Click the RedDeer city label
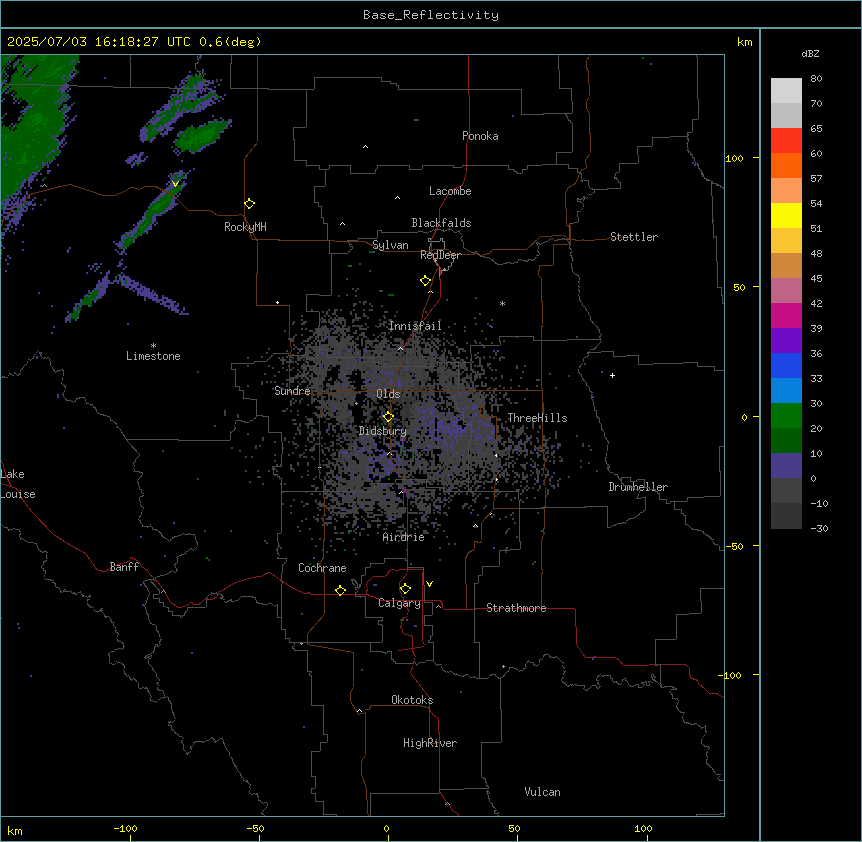This screenshot has width=862, height=842. (x=440, y=255)
